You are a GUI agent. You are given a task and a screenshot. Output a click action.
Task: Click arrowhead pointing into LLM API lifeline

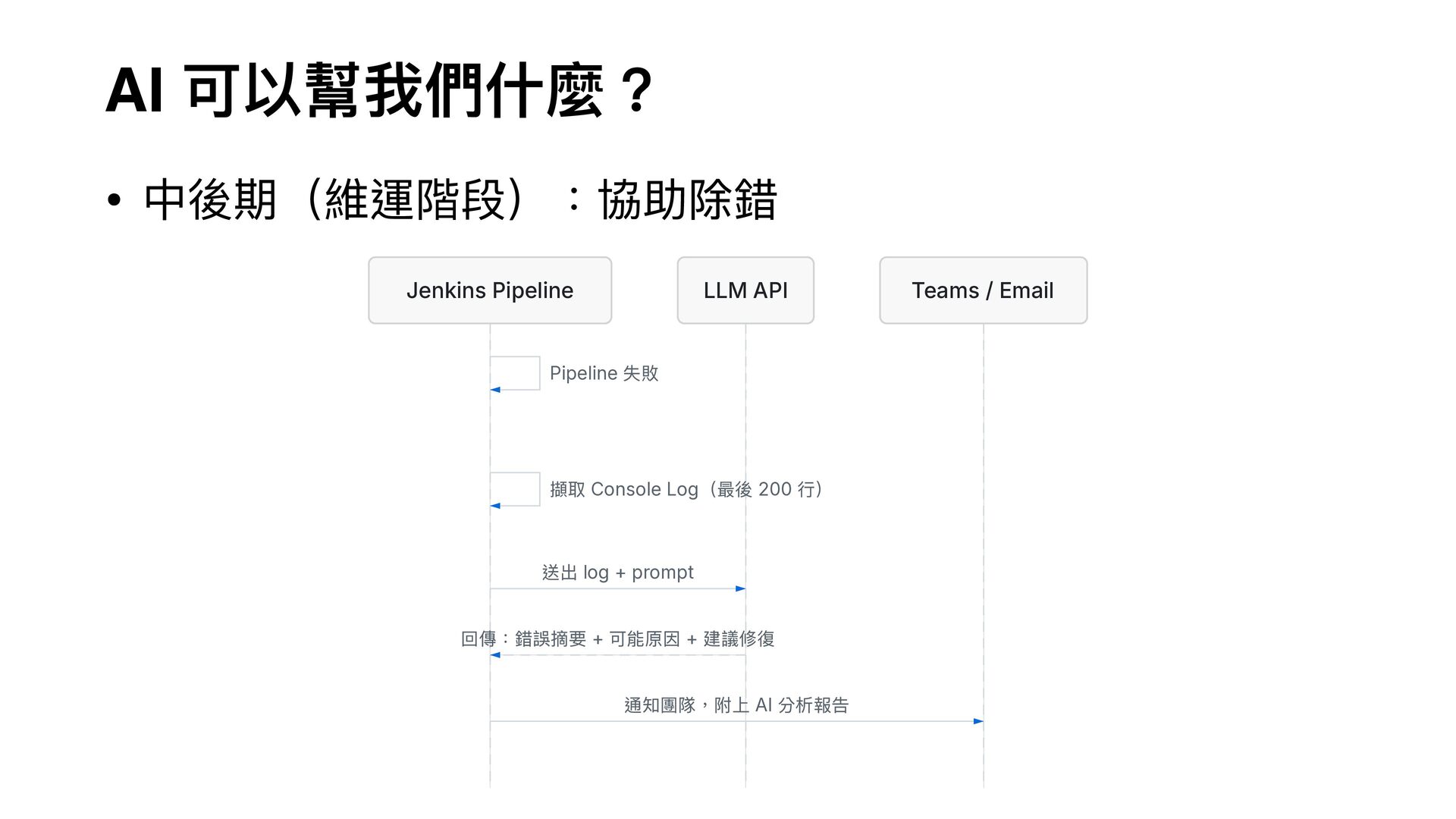click(740, 588)
